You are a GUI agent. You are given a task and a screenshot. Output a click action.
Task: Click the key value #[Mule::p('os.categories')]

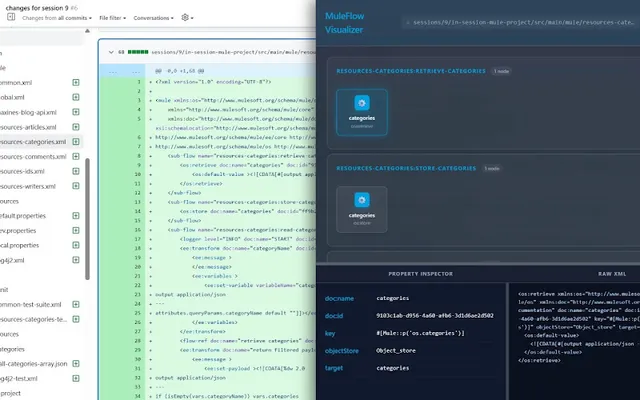click(420, 333)
